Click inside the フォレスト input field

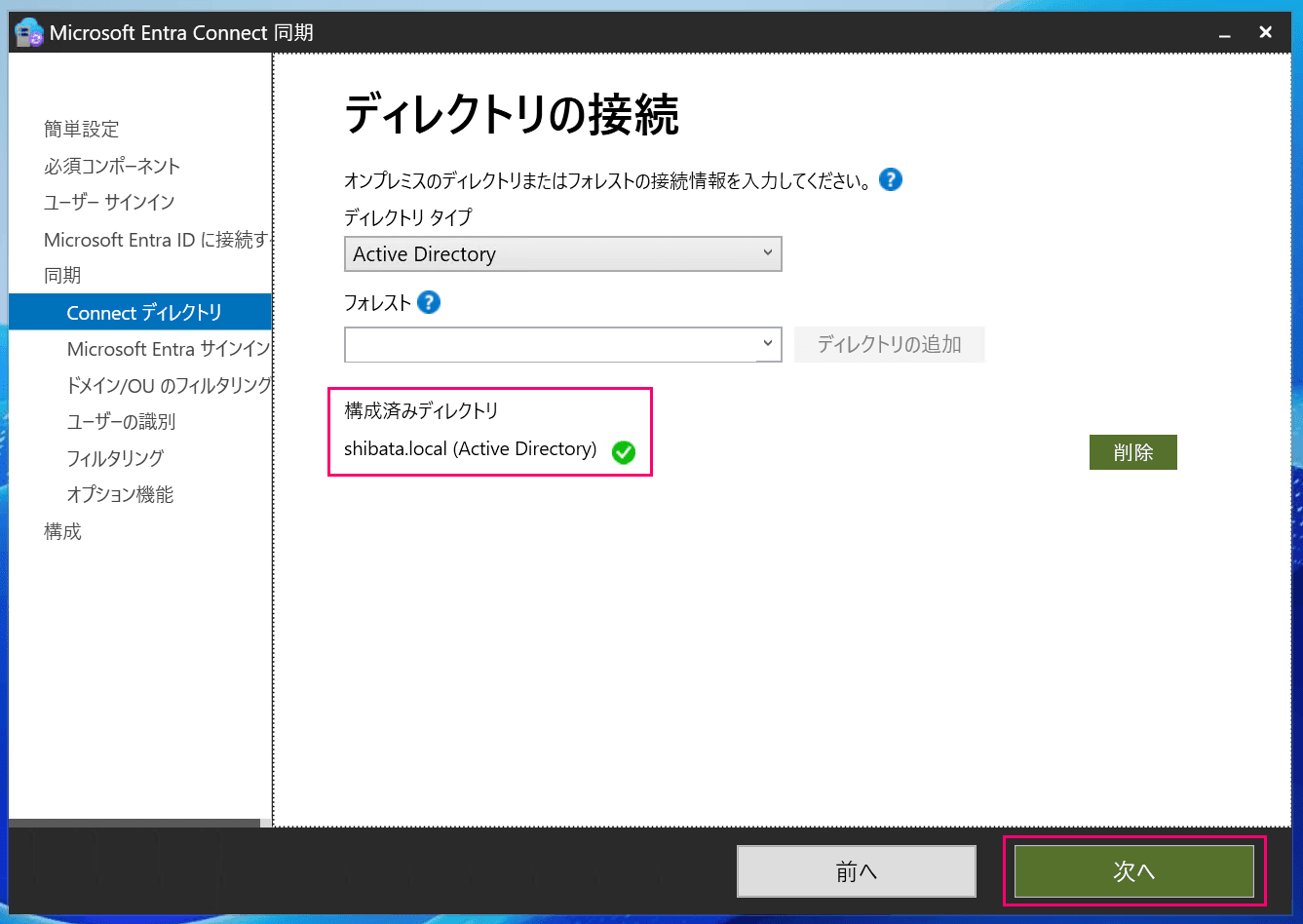551,344
